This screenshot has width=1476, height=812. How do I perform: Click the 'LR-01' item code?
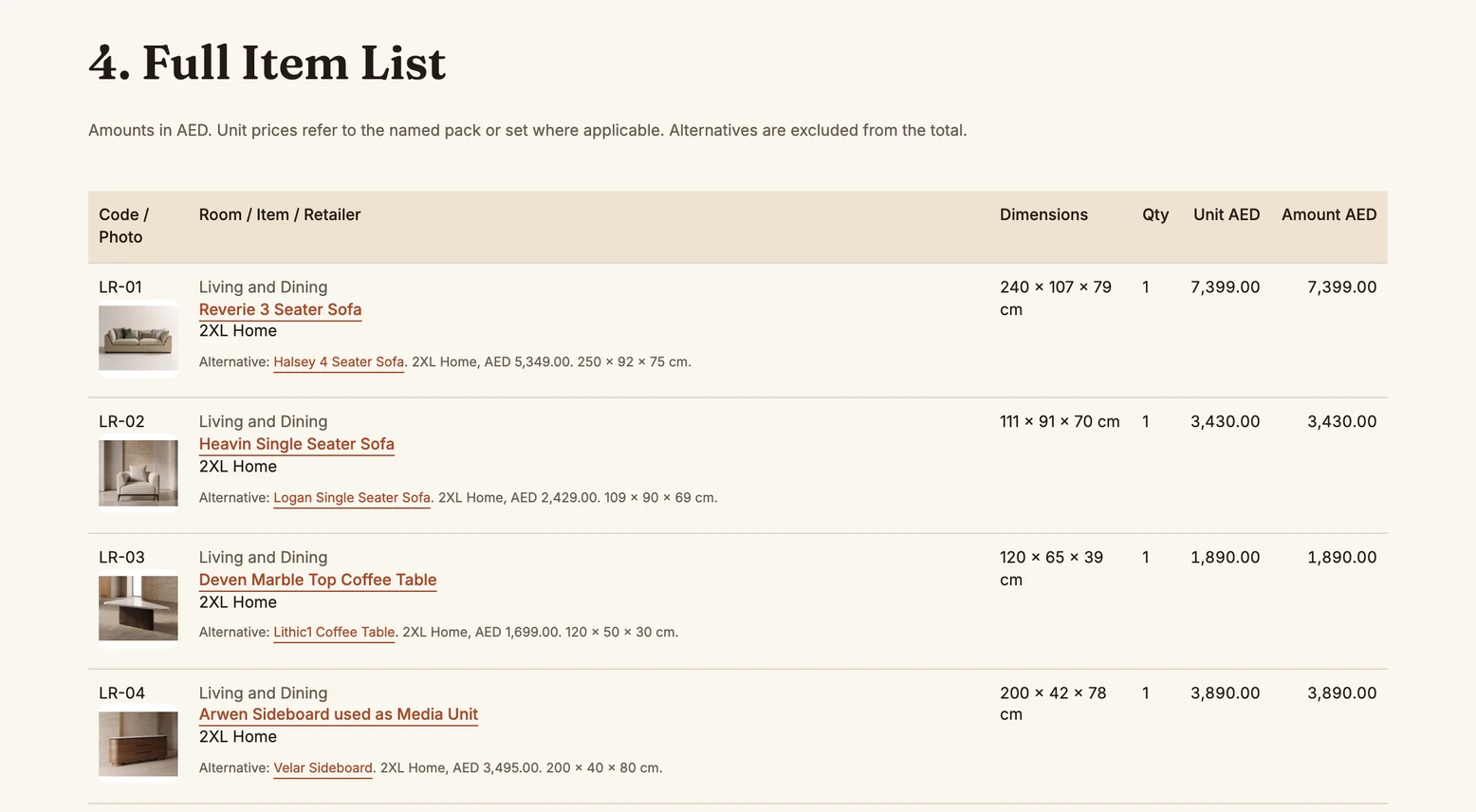(120, 286)
